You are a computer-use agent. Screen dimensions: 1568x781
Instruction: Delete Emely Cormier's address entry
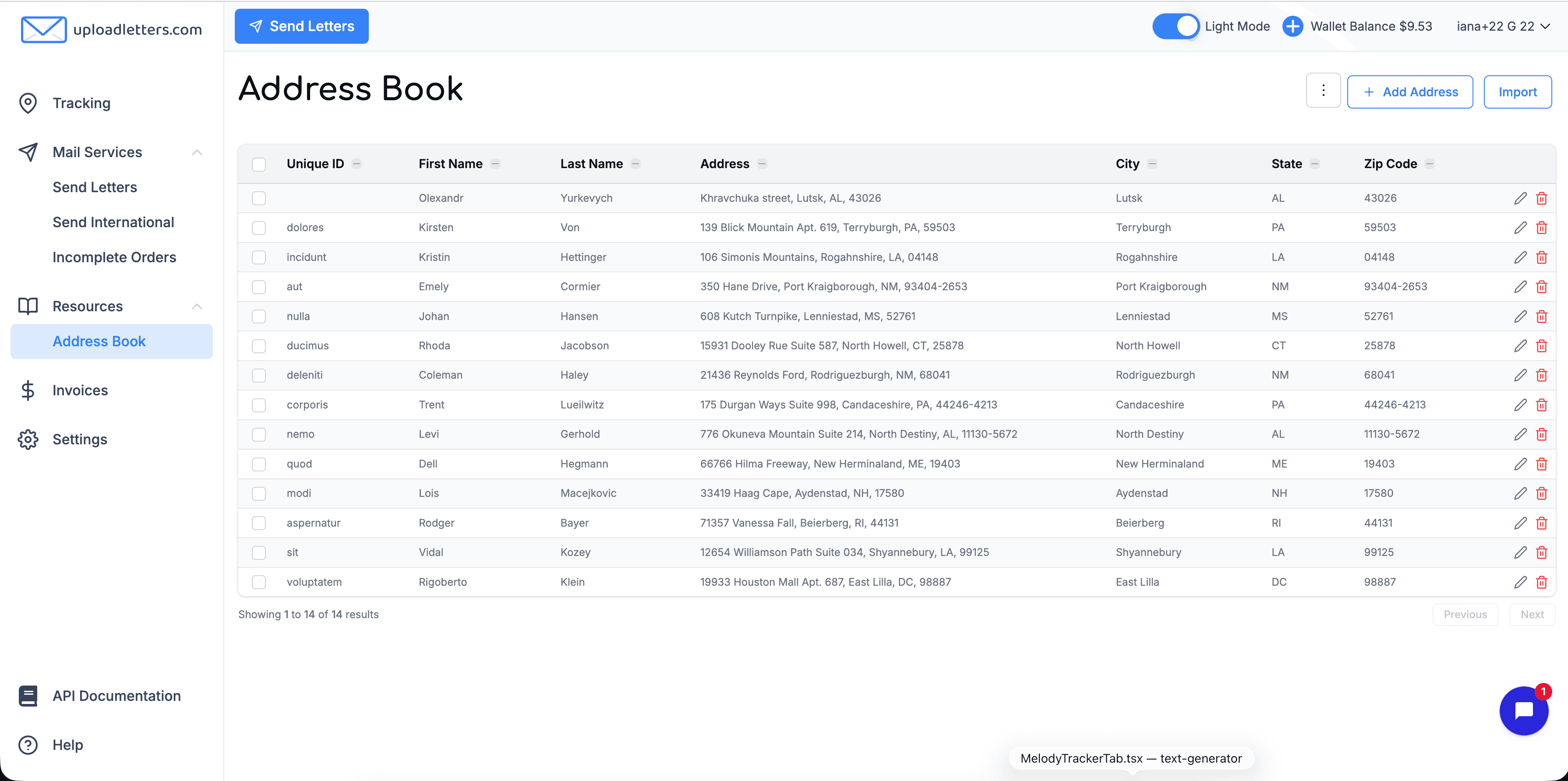click(1541, 286)
